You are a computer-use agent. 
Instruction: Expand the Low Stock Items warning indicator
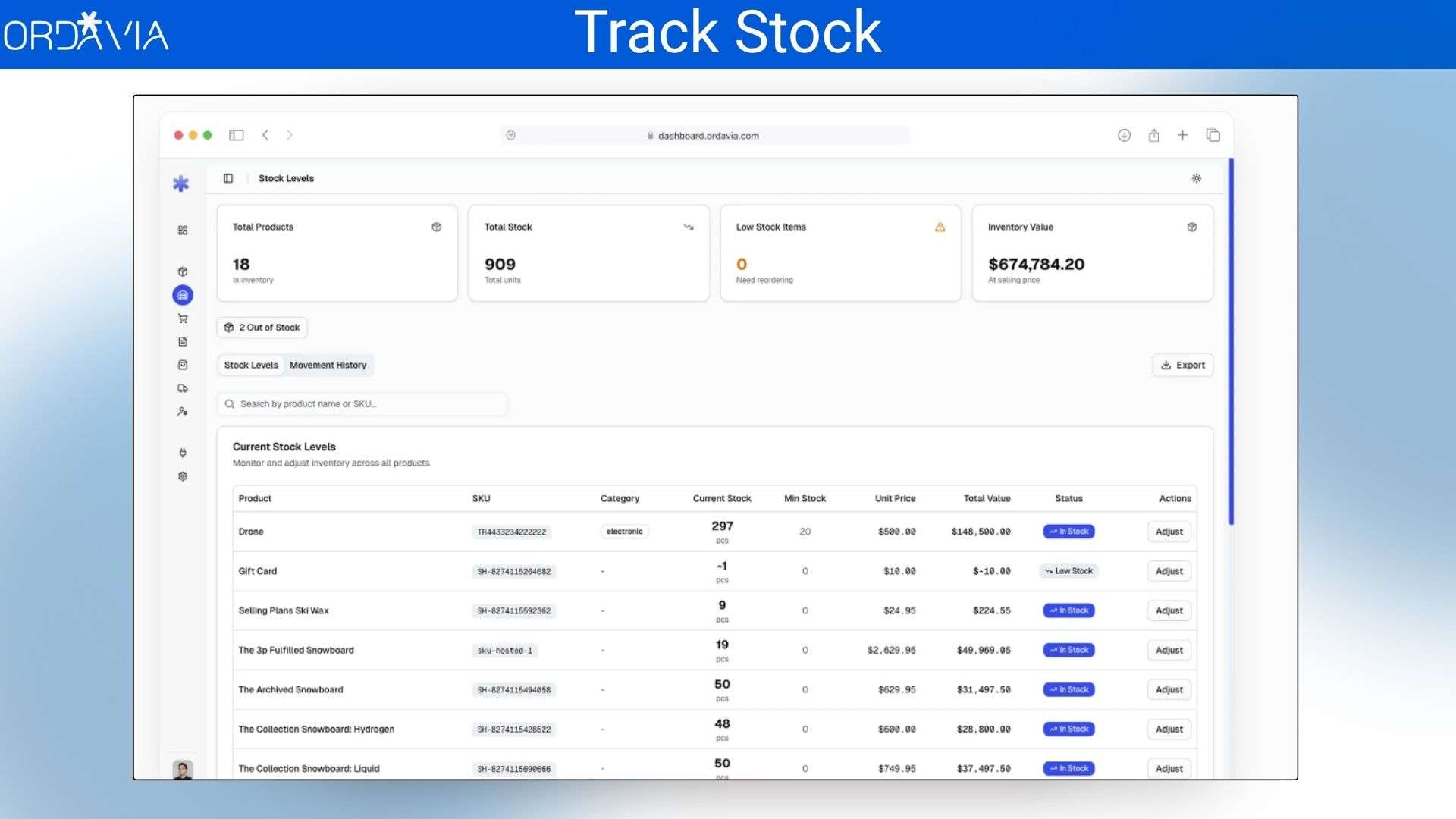point(940,227)
